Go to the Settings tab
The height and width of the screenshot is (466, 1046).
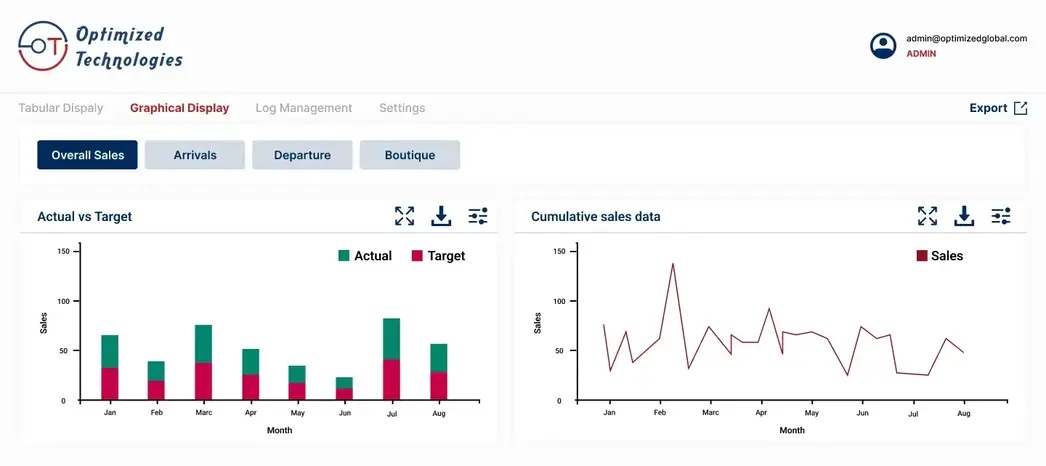tap(401, 108)
